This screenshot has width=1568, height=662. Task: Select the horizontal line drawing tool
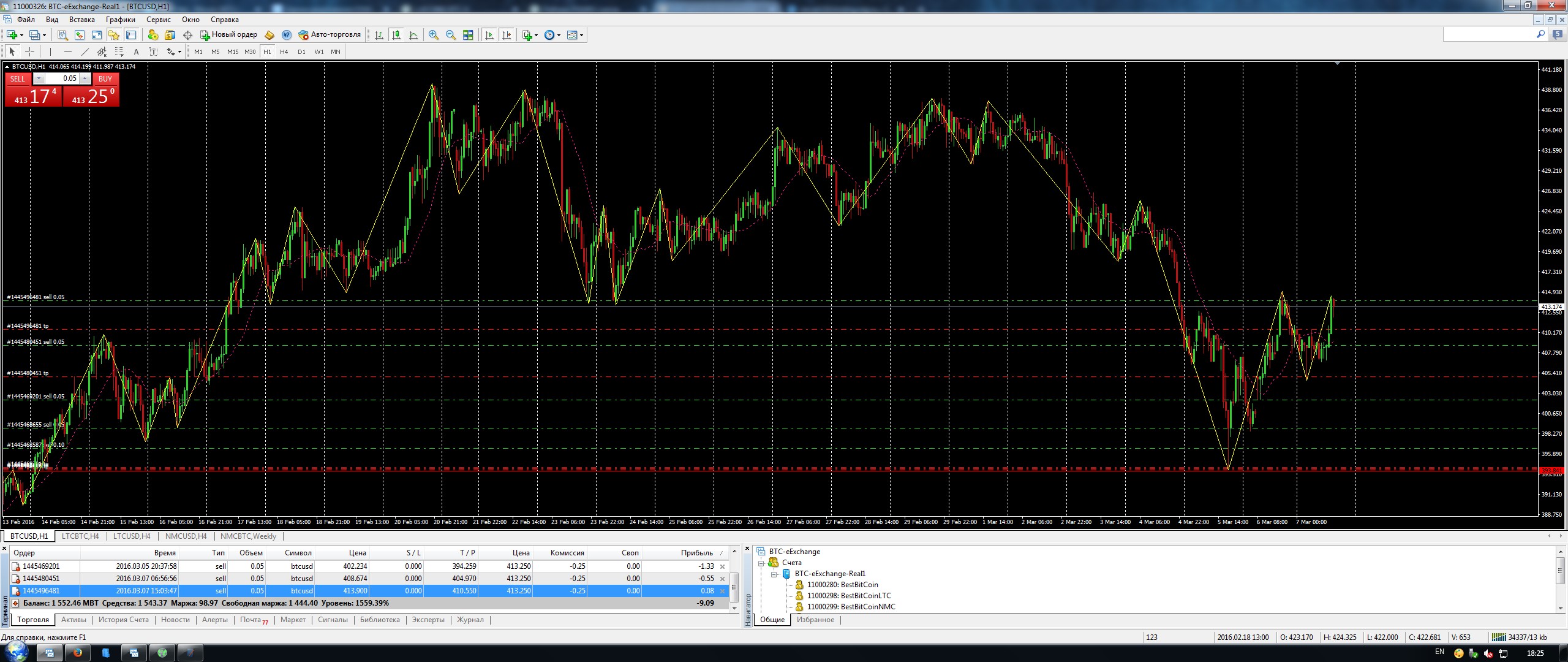[x=68, y=52]
